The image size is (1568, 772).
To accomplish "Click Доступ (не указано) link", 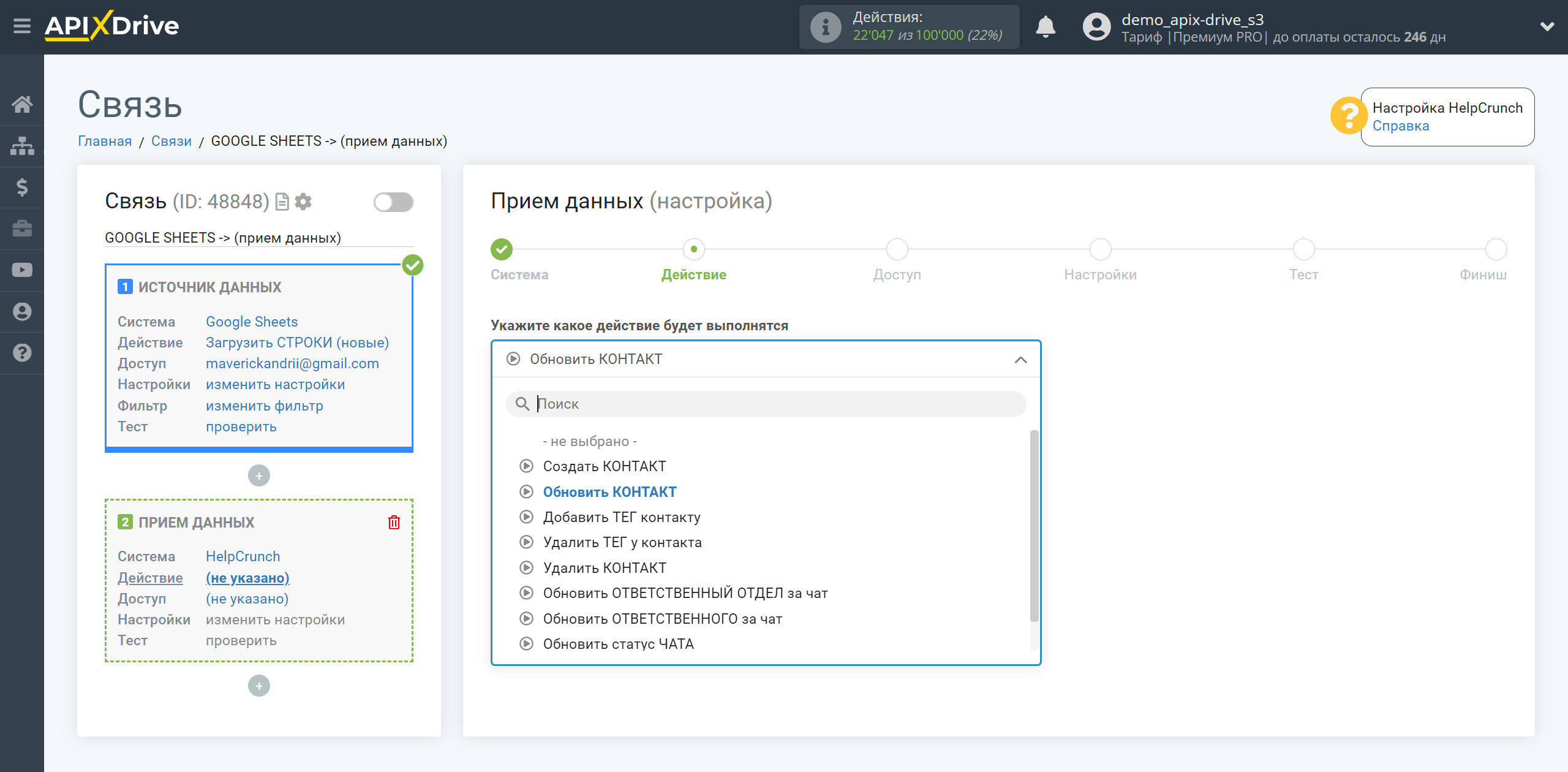I will pyautogui.click(x=247, y=599).
